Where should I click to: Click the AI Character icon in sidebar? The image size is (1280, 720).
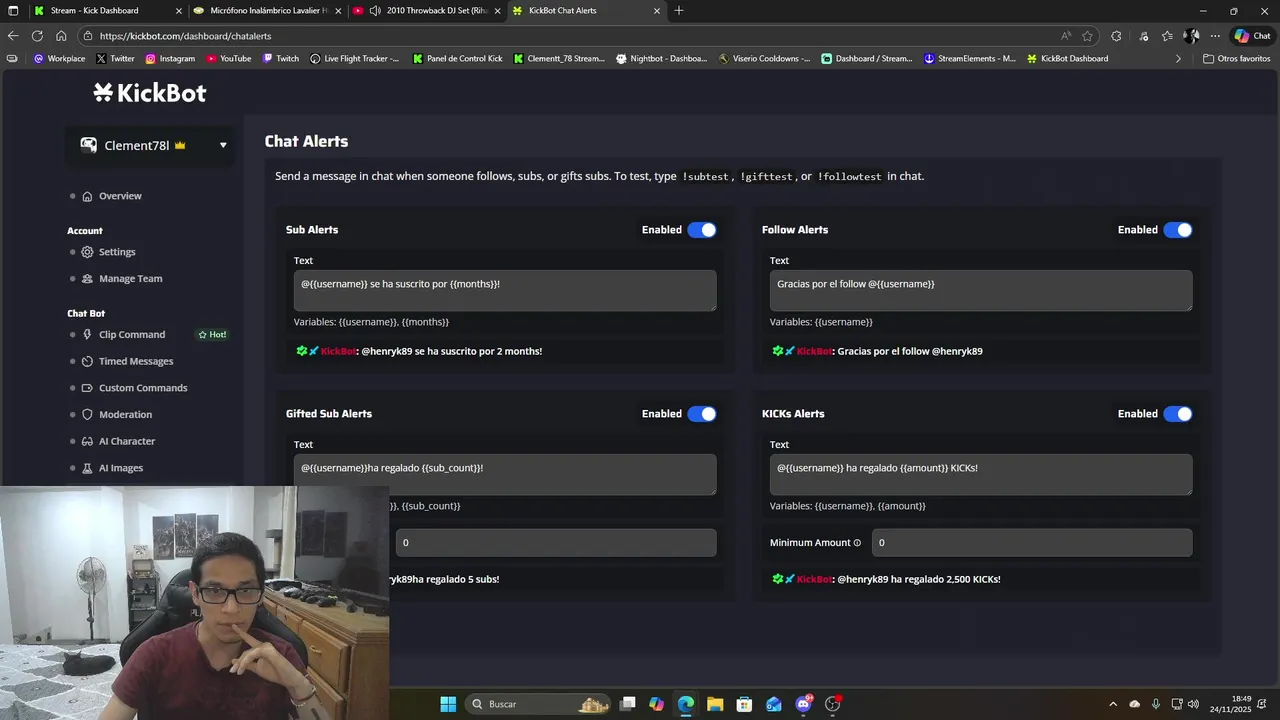[87, 441]
